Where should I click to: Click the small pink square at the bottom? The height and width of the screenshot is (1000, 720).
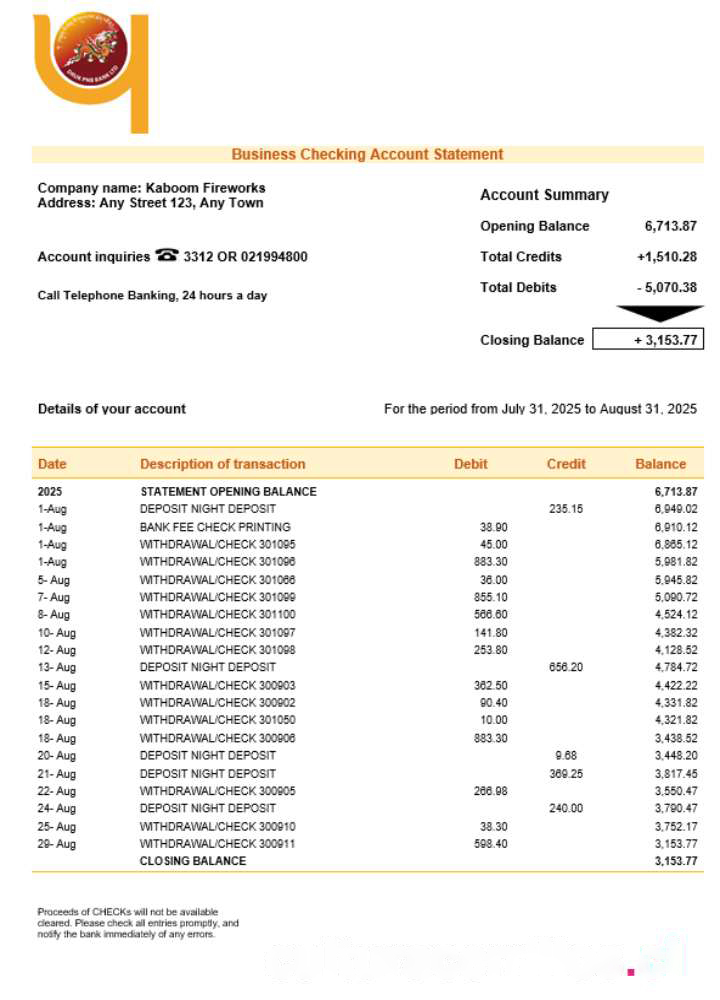[x=631, y=971]
